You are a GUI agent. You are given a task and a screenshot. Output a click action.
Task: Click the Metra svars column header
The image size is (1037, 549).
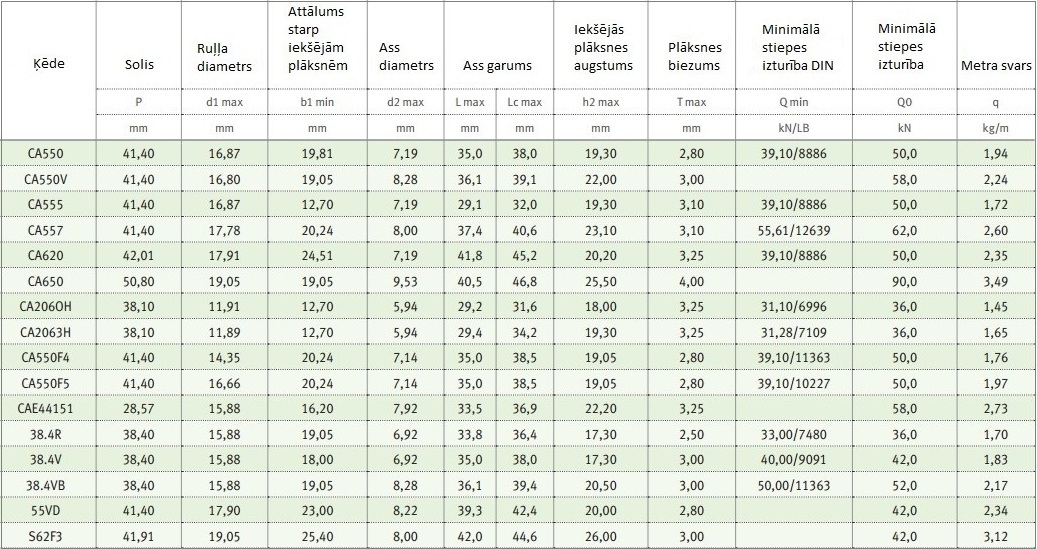point(996,65)
